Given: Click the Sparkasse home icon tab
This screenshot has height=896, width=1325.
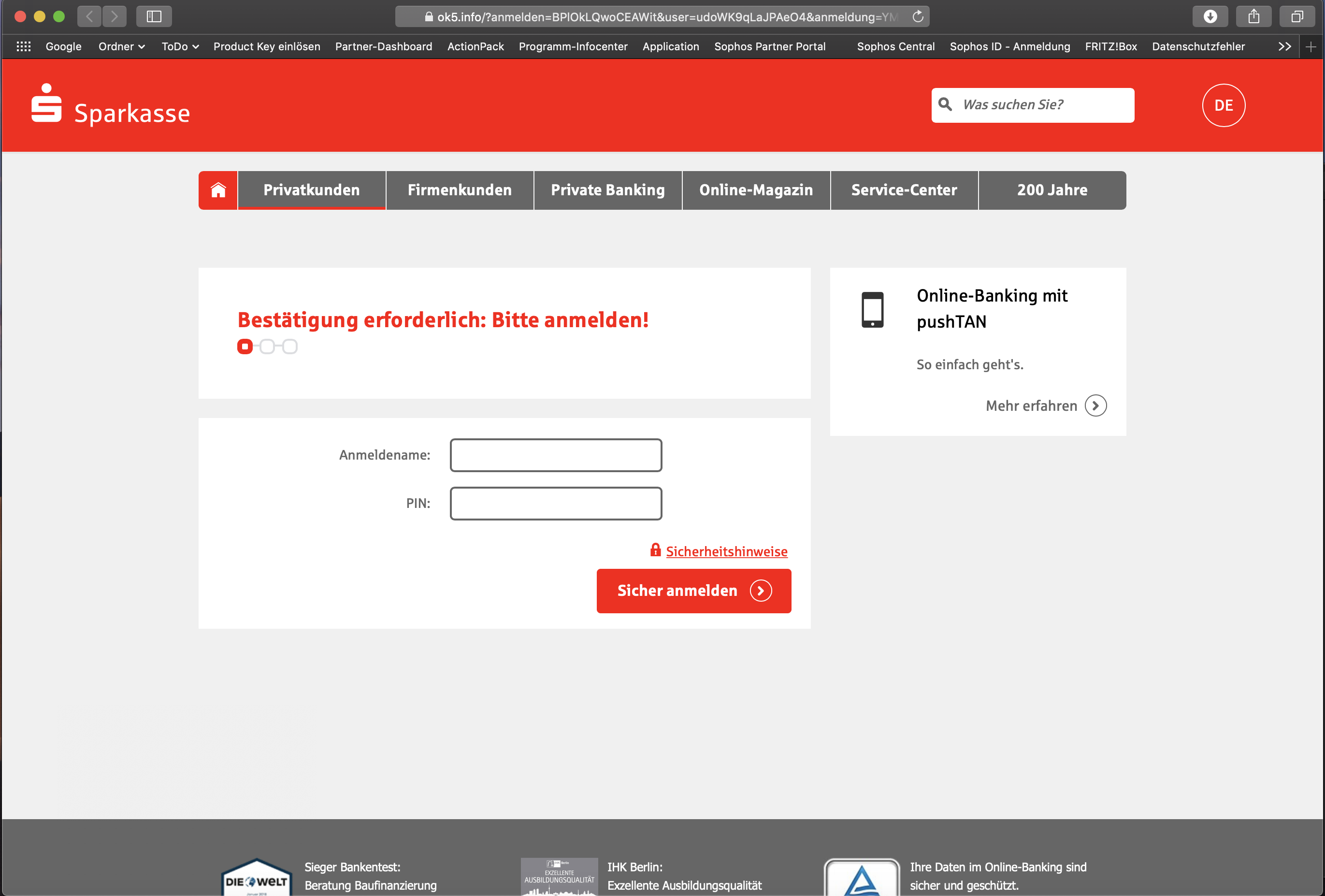Looking at the screenshot, I should pyautogui.click(x=218, y=190).
